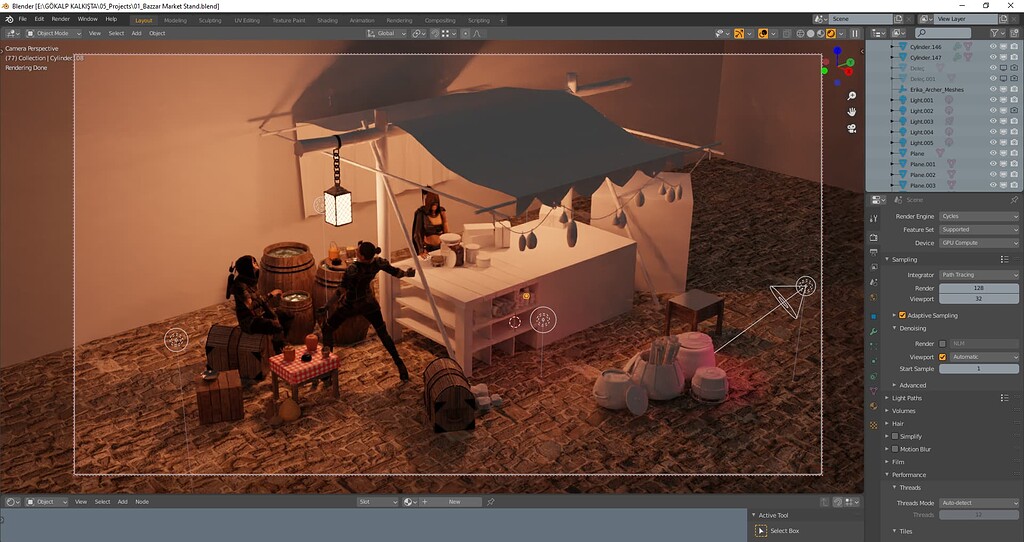Enable Render denoising checkbox
Screen dimensions: 1024x542
click(x=942, y=343)
